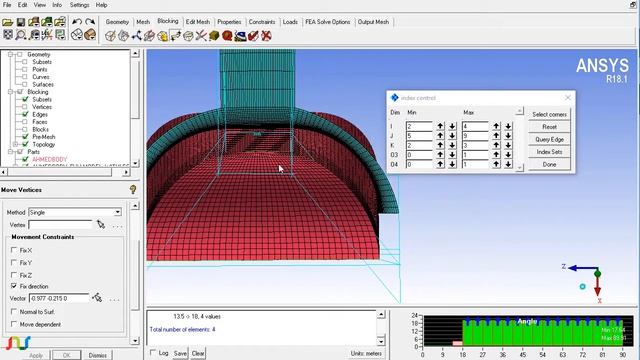Image resolution: width=640 pixels, height=360 pixels.
Task: Click the select-vertex arrow icon beside Vertex field
Action: [101, 224]
